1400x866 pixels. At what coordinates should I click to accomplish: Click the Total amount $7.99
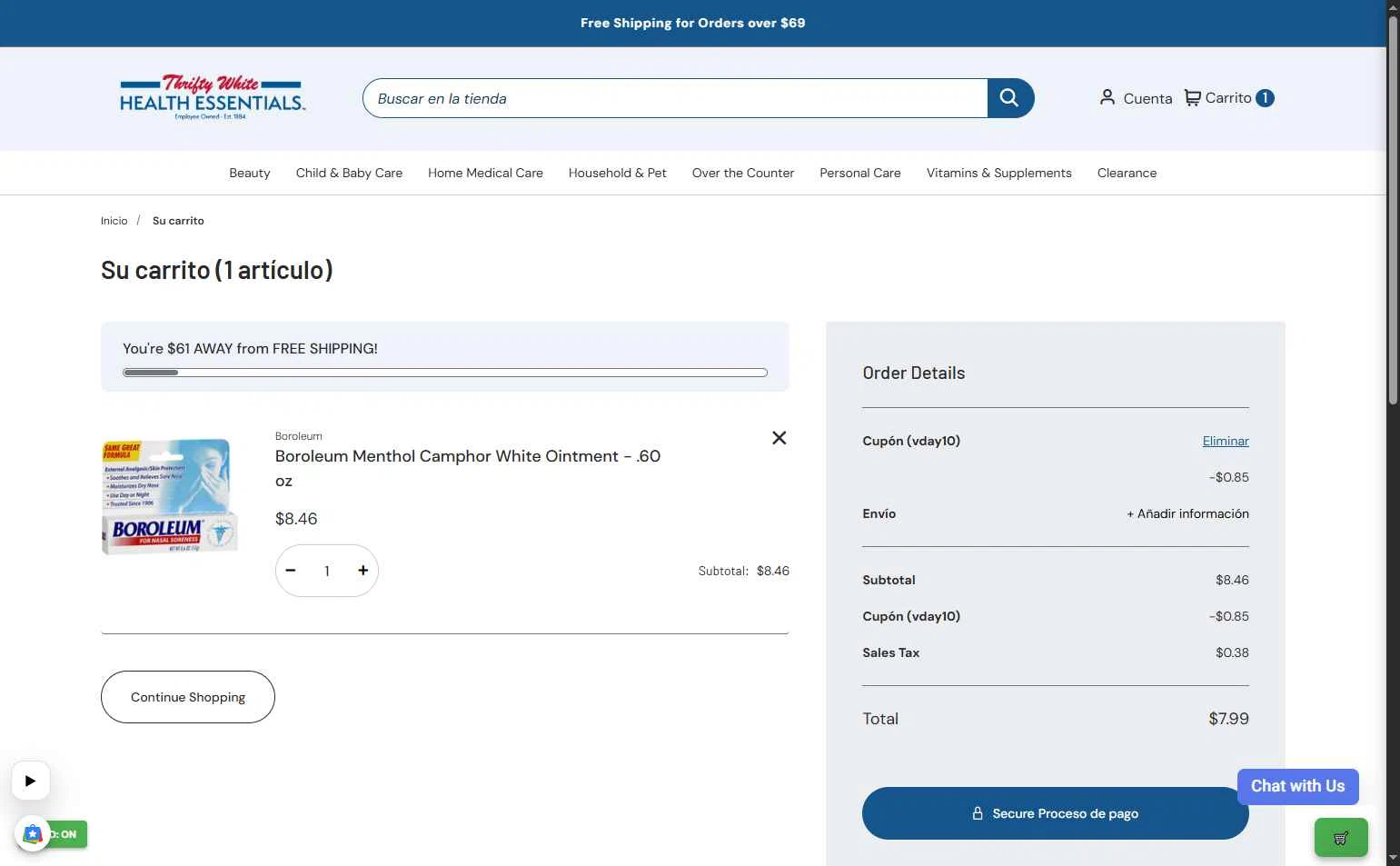pyautogui.click(x=1228, y=719)
